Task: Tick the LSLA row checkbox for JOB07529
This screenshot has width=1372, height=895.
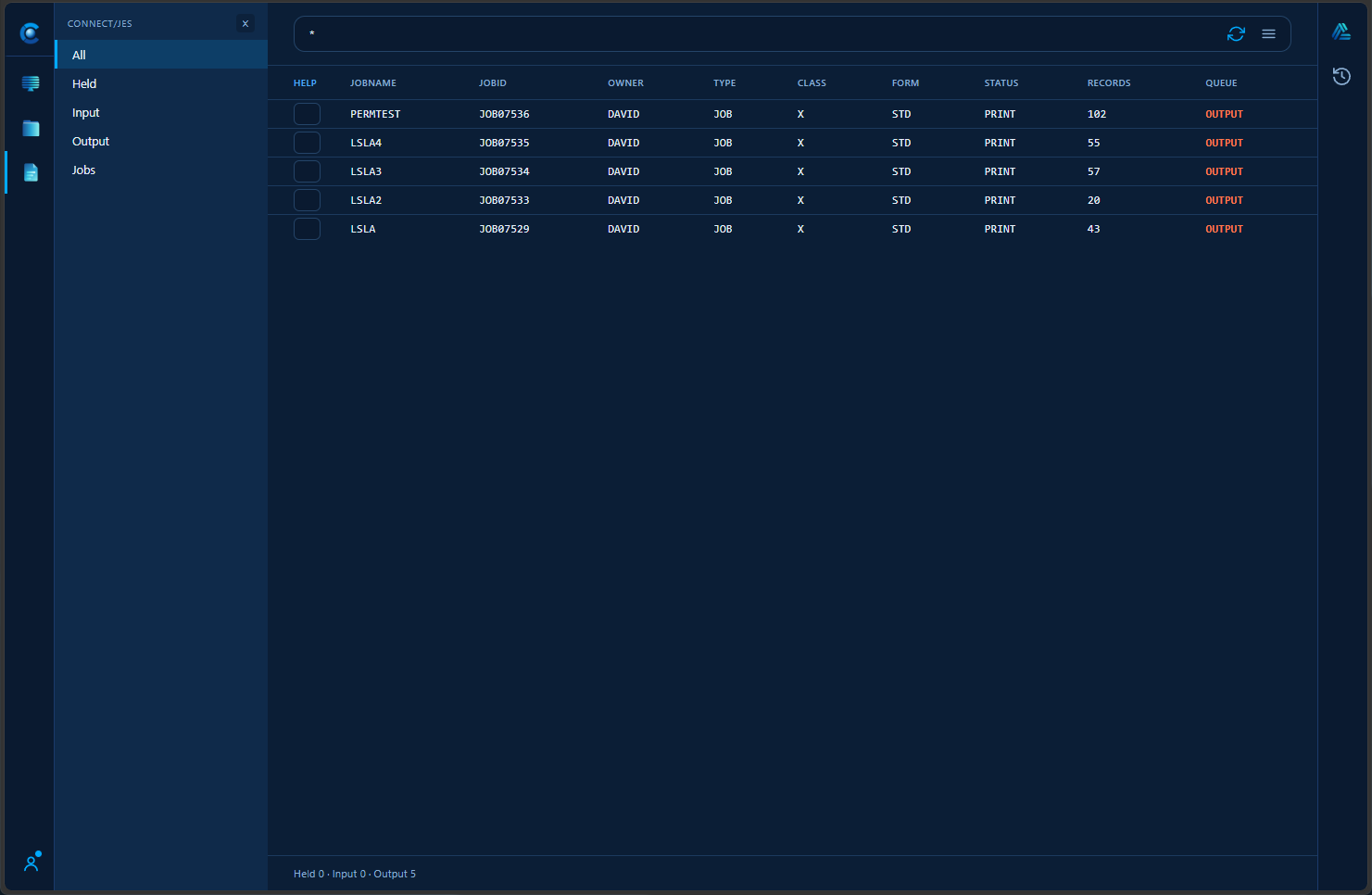Action: [x=307, y=229]
